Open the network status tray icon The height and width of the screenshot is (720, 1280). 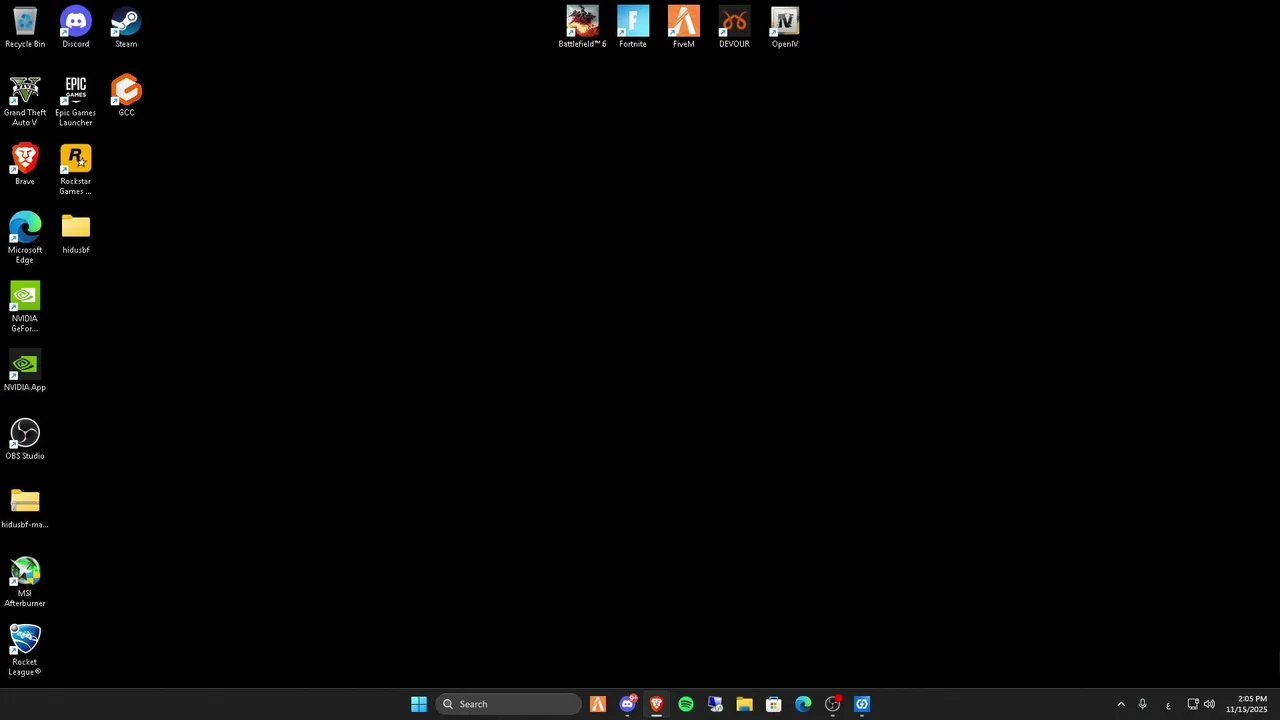tap(1193, 704)
